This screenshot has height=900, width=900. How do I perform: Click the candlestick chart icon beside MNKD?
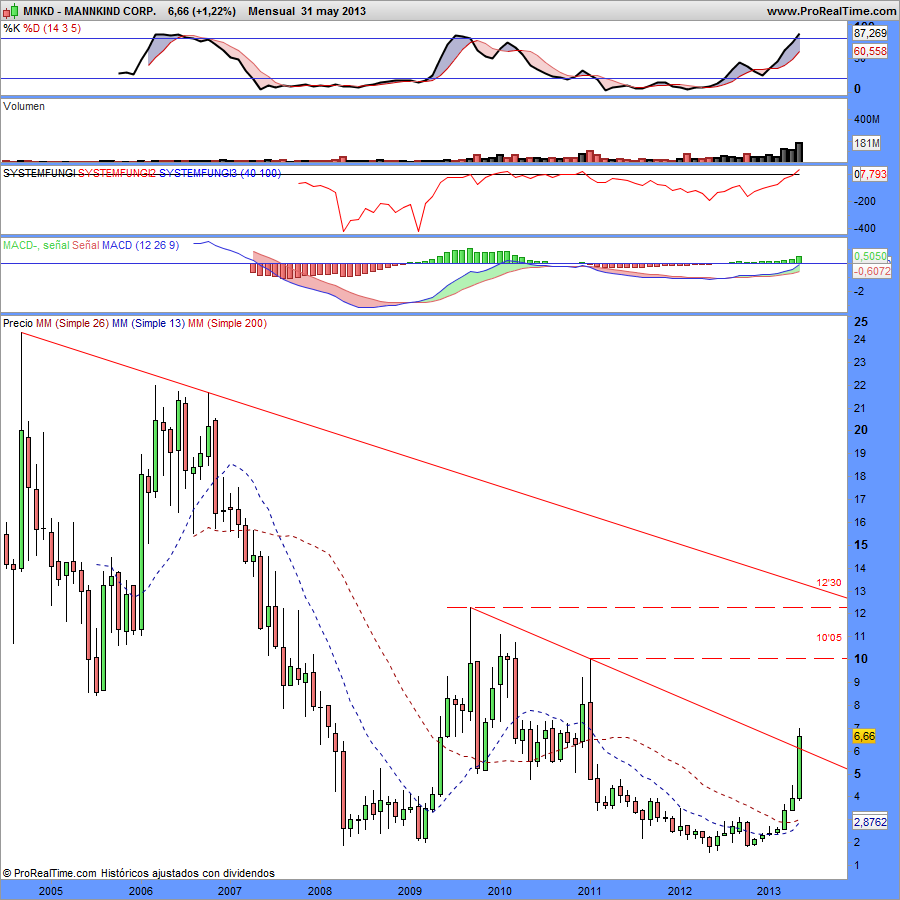point(10,10)
